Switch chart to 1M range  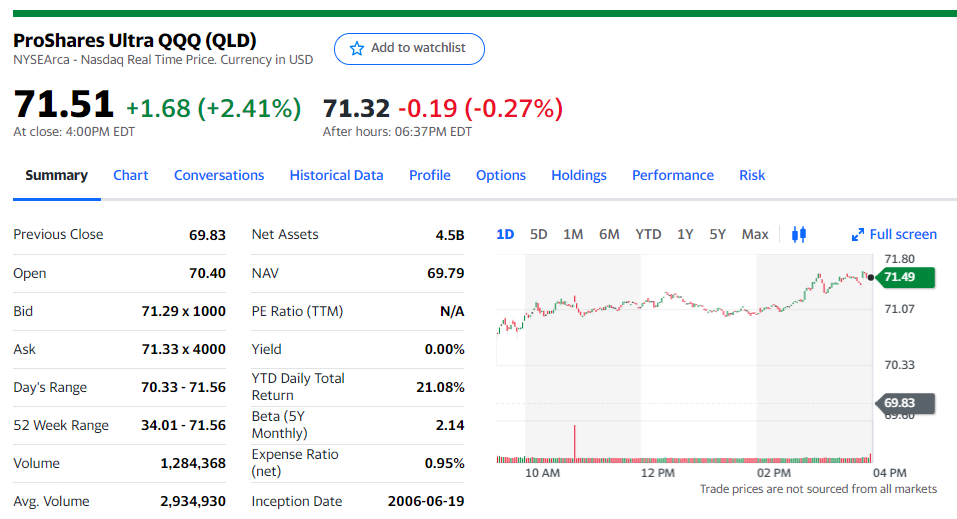tap(573, 234)
